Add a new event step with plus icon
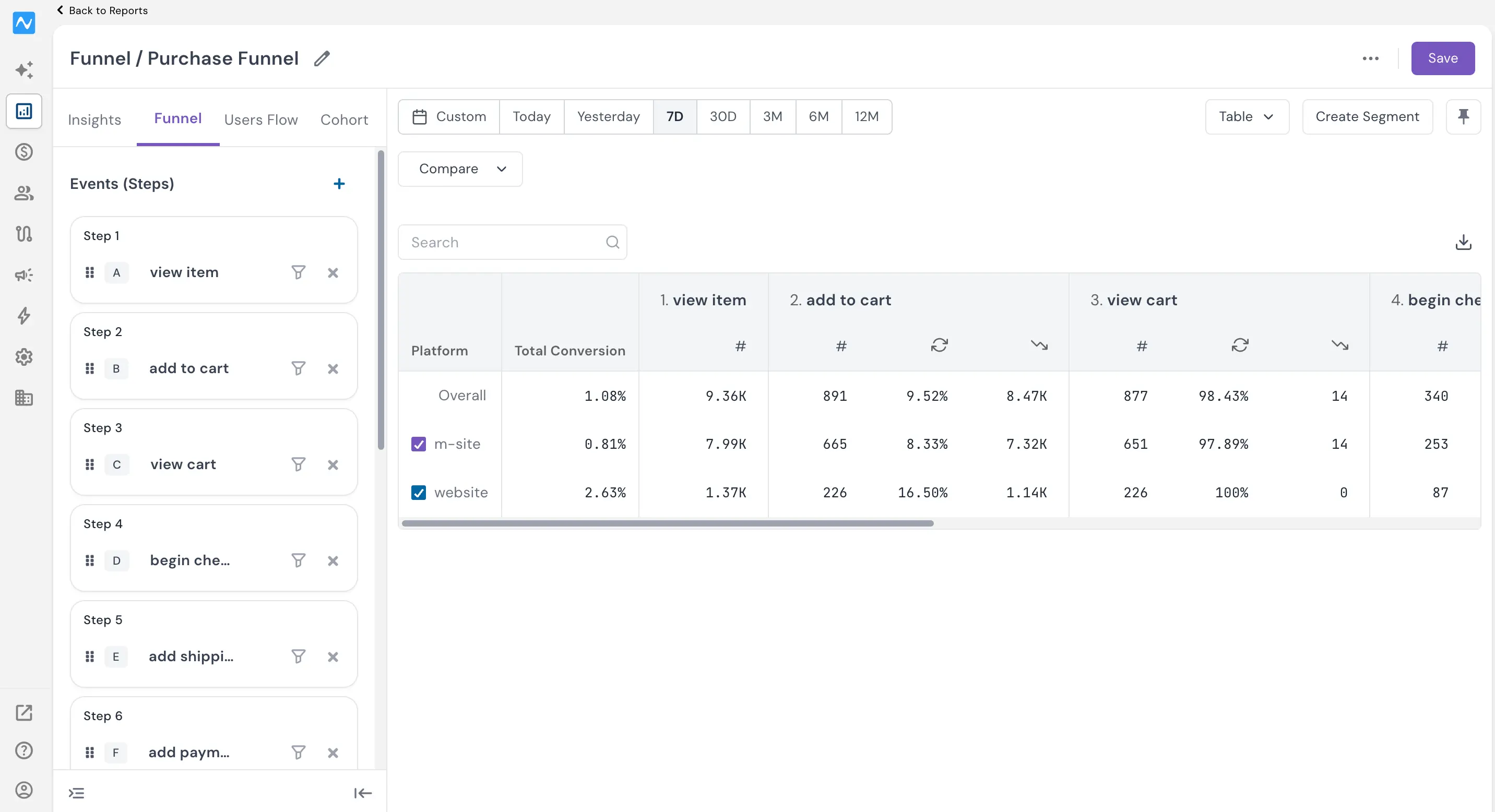 (339, 184)
